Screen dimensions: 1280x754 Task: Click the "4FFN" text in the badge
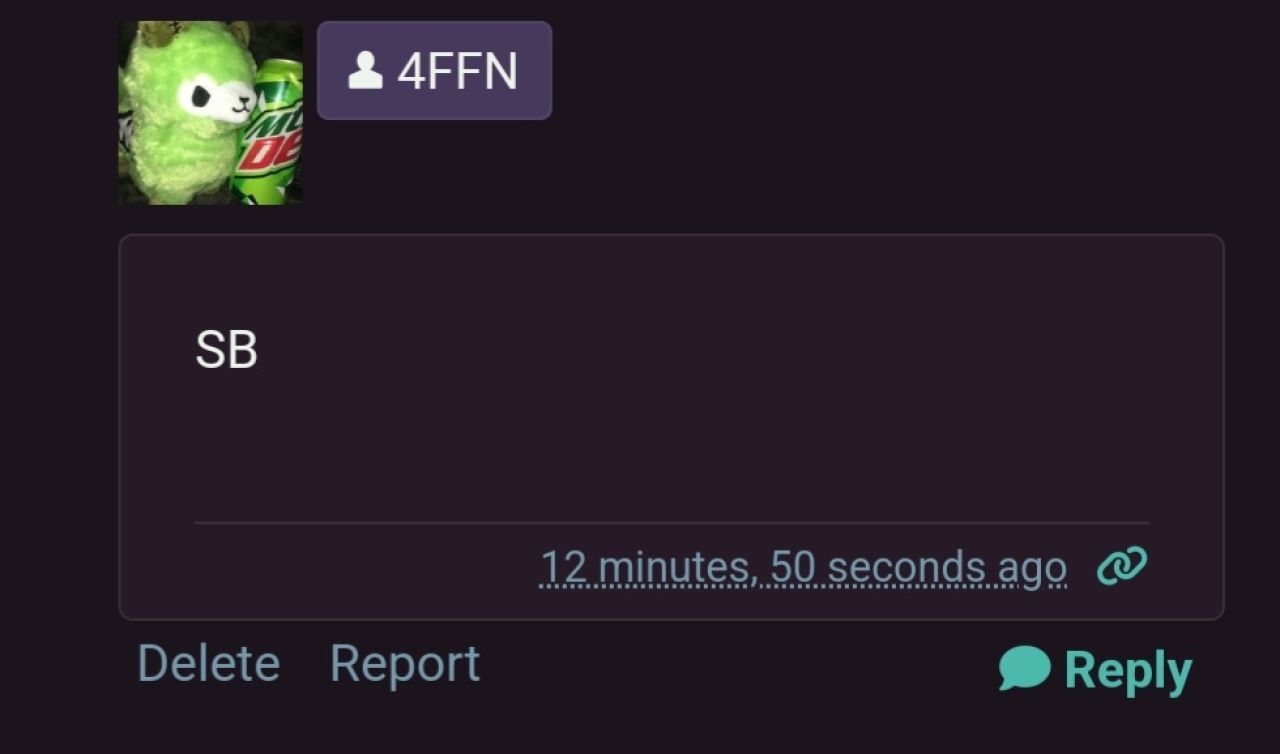(x=457, y=71)
